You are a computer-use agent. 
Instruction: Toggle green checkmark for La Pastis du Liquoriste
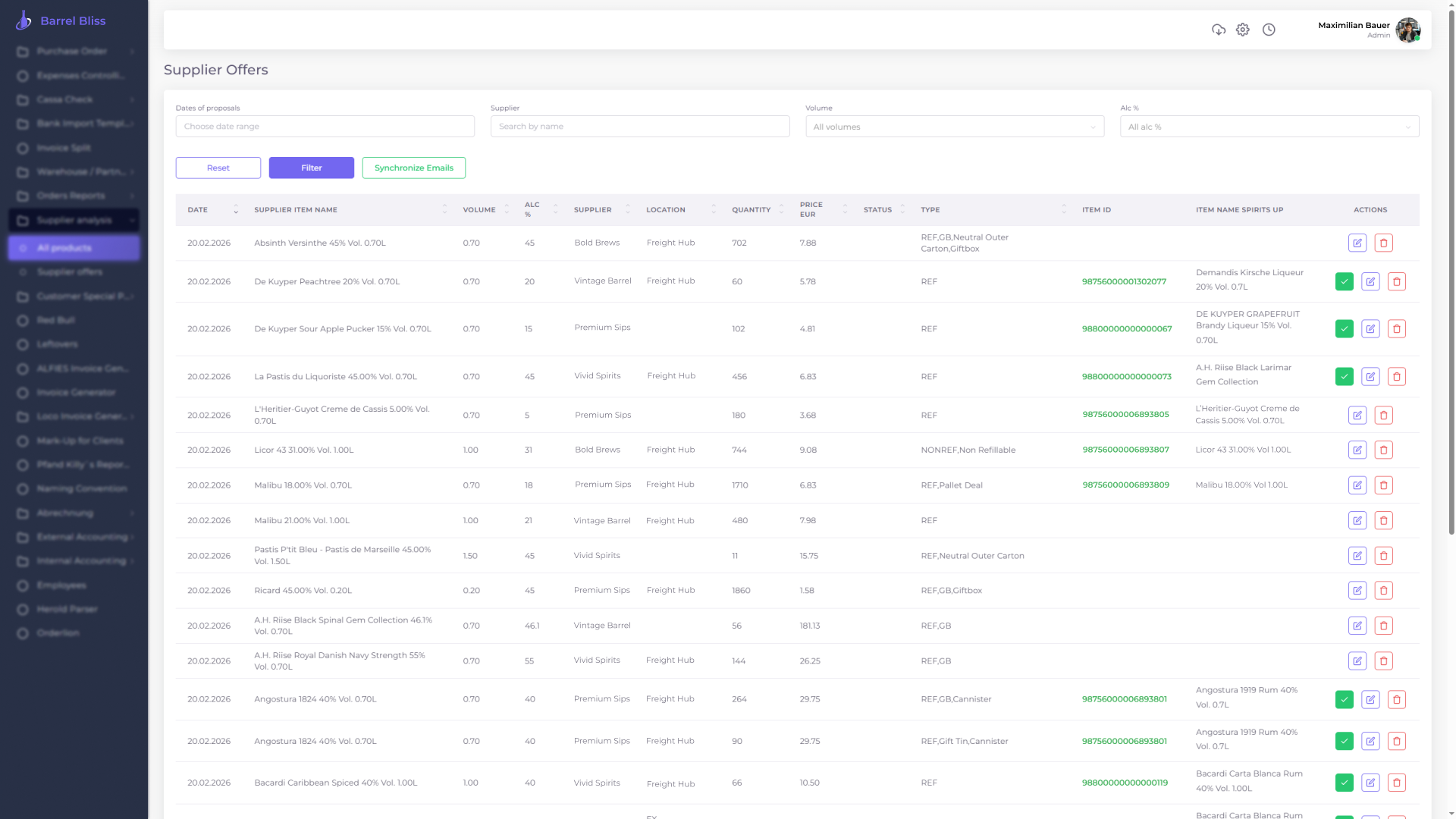click(1345, 377)
